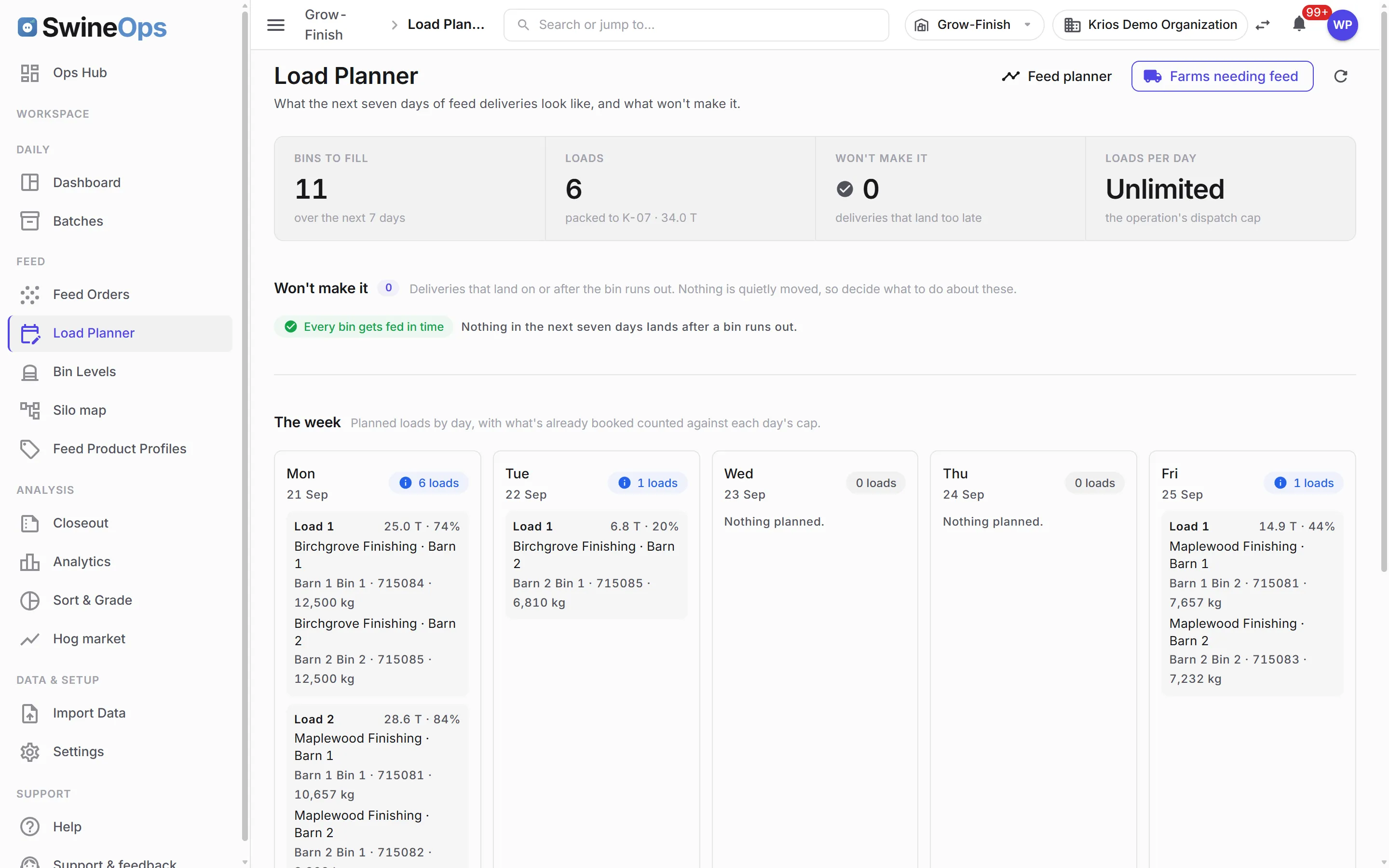This screenshot has height=868, width=1389.
Task: Refresh the Load Planner page
Action: click(x=1340, y=76)
